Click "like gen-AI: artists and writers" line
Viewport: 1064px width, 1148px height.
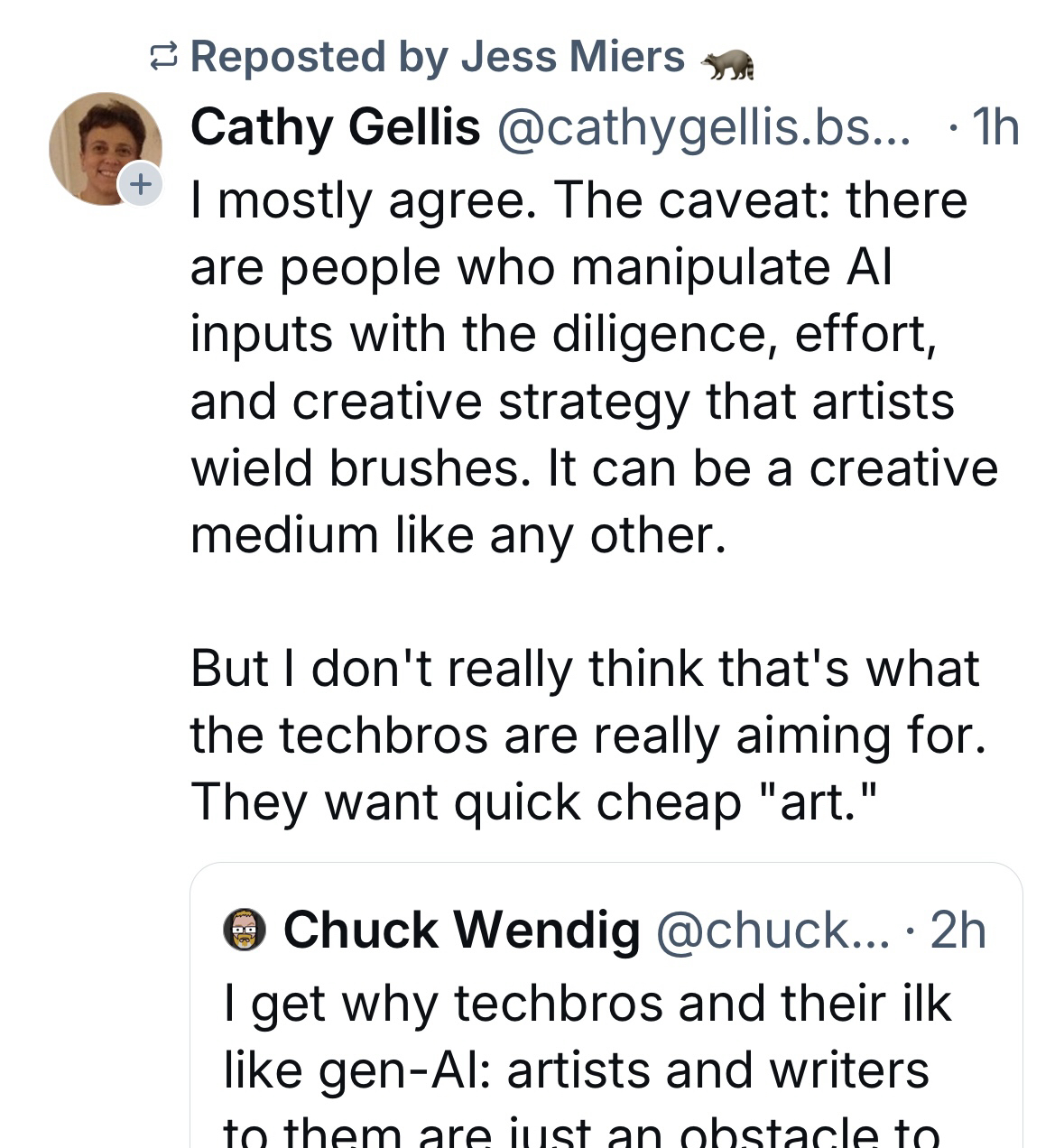(576, 1069)
